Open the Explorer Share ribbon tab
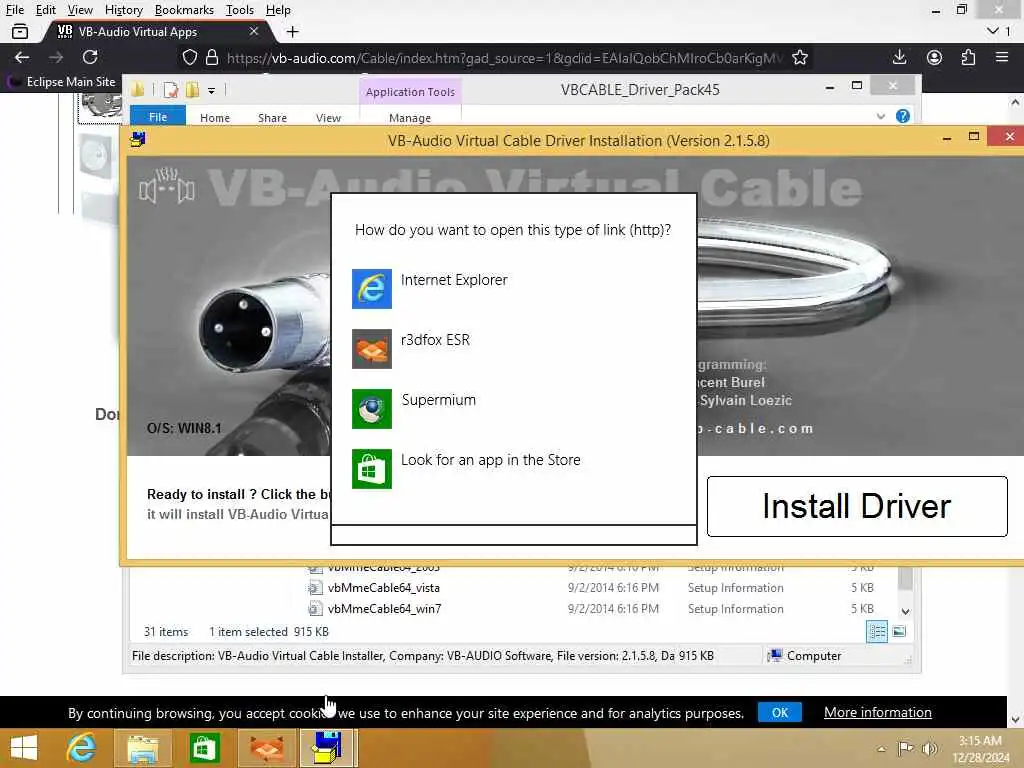 click(x=272, y=118)
